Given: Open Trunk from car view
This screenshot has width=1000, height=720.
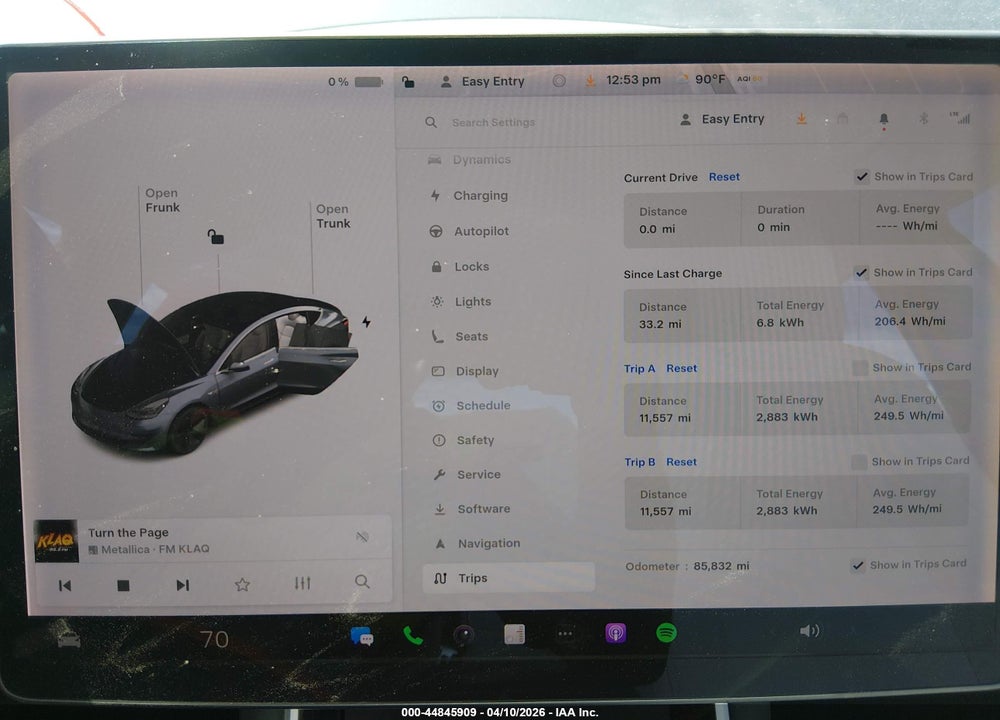Looking at the screenshot, I should point(333,216).
